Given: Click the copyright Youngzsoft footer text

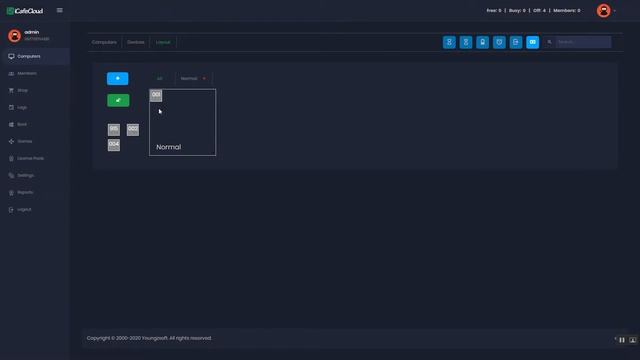Looking at the screenshot, I should (149, 338).
